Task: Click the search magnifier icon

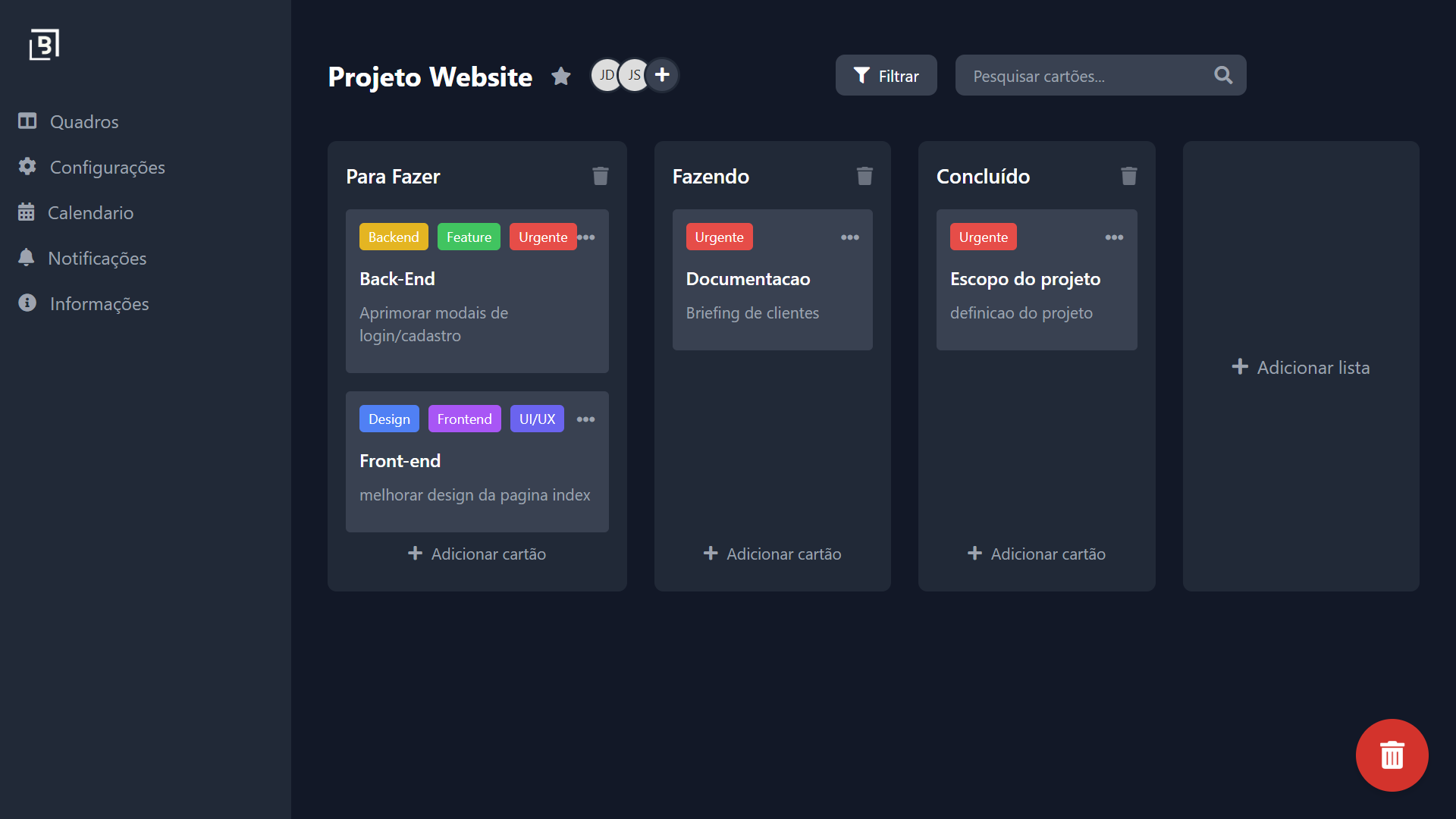Action: click(1223, 75)
